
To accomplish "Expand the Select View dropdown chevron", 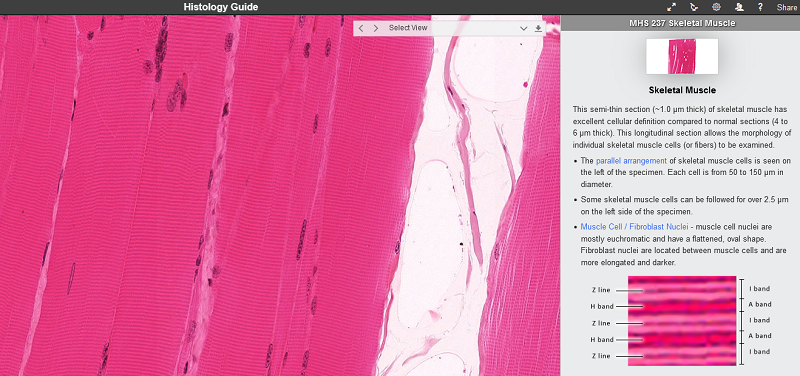I will point(523,29).
